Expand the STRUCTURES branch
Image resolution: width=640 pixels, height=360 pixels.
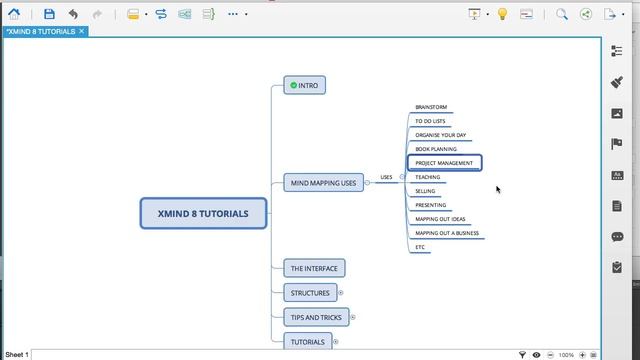point(340,293)
